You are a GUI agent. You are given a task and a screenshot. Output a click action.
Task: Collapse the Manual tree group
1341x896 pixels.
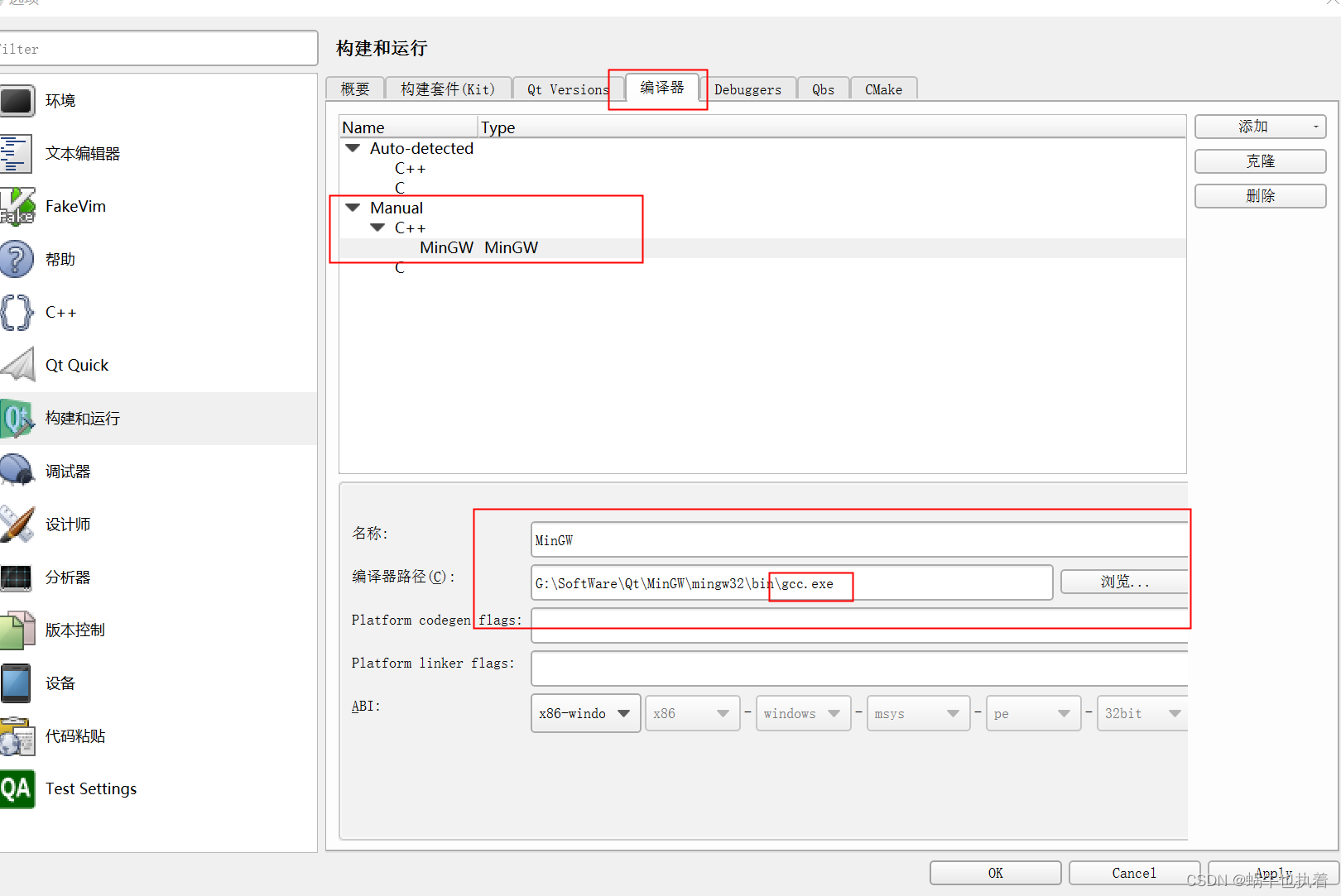tap(353, 208)
